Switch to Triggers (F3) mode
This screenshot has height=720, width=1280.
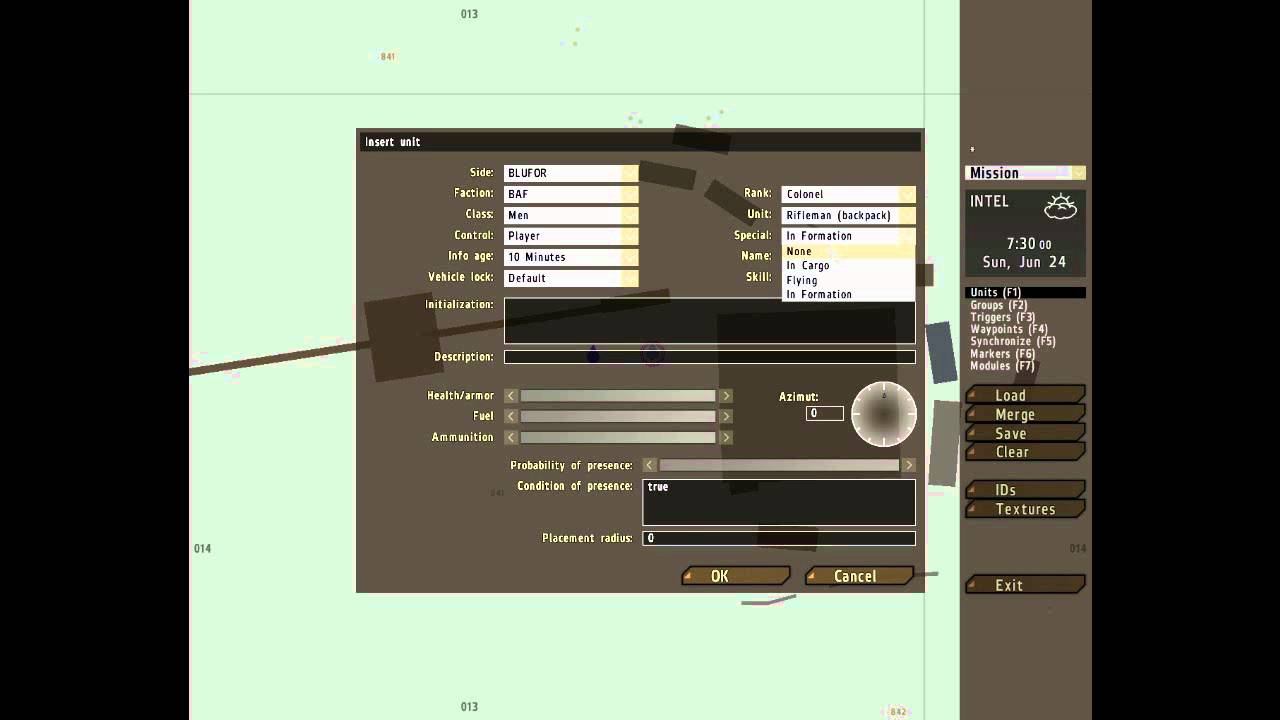(1003, 317)
